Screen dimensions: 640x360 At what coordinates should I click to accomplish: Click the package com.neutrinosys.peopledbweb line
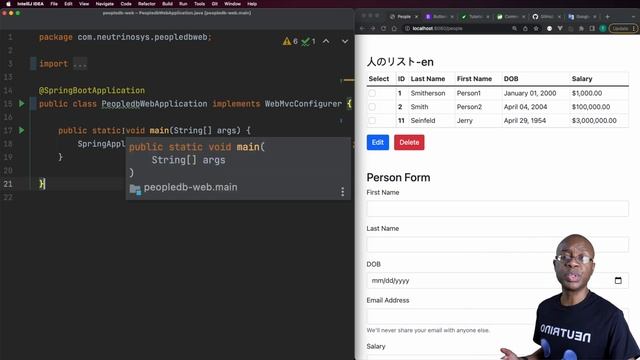125,37
